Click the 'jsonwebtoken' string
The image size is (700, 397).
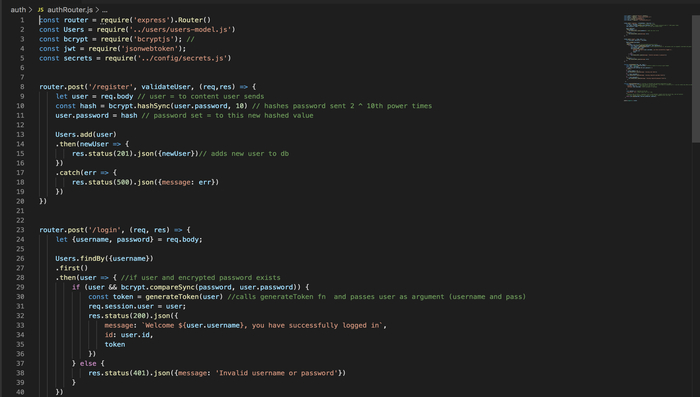coord(150,49)
